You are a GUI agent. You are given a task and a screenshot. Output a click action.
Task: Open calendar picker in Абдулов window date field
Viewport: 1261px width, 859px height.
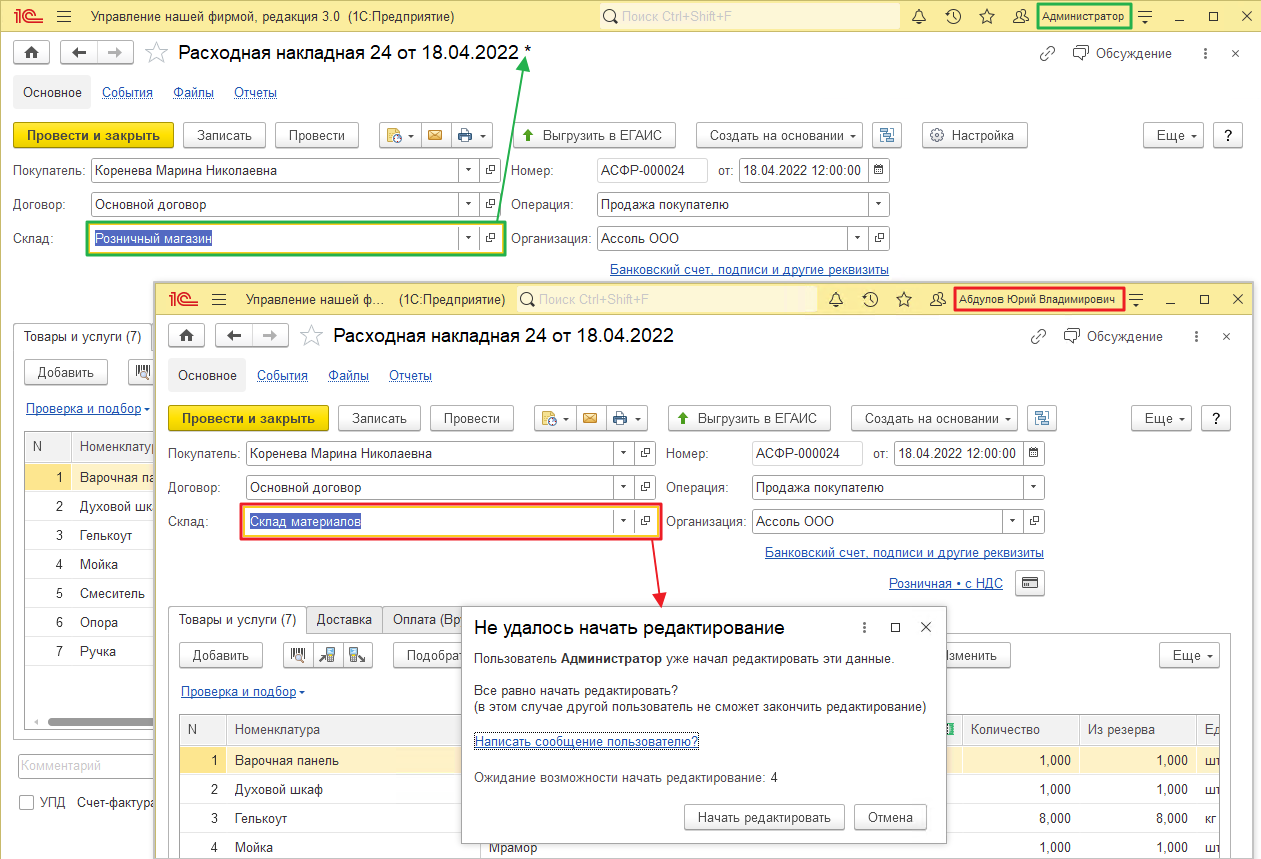pos(1033,454)
